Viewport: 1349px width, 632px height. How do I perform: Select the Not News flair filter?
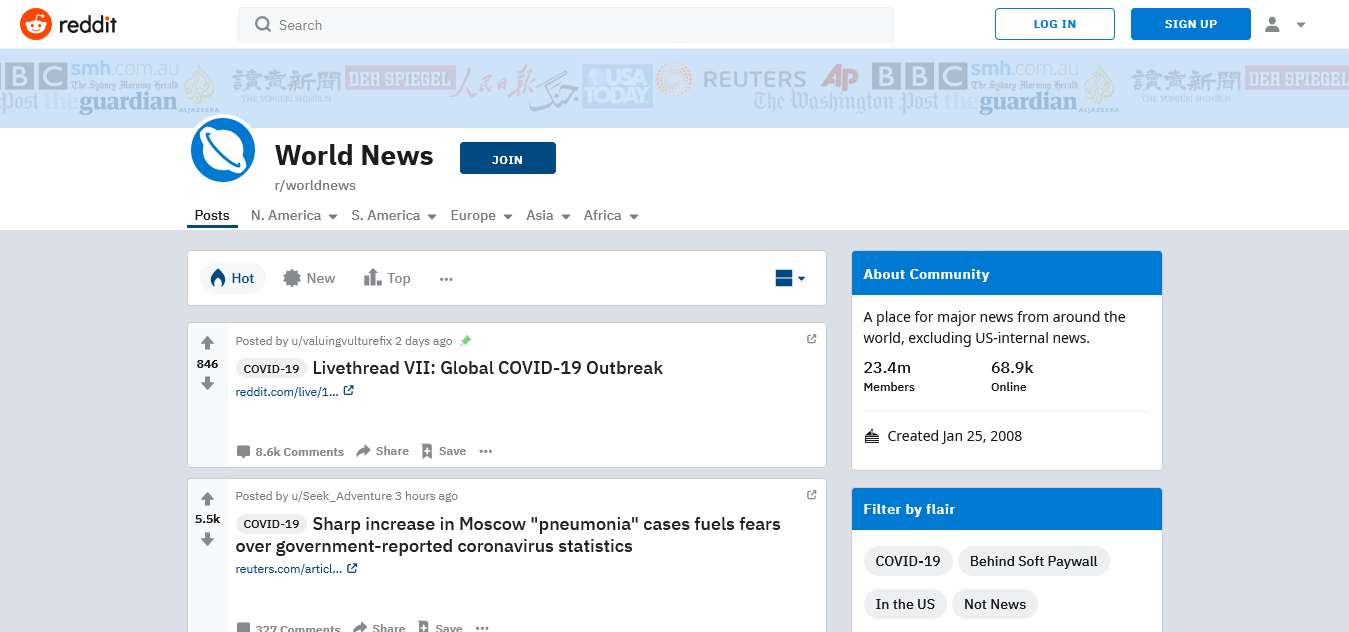click(994, 604)
